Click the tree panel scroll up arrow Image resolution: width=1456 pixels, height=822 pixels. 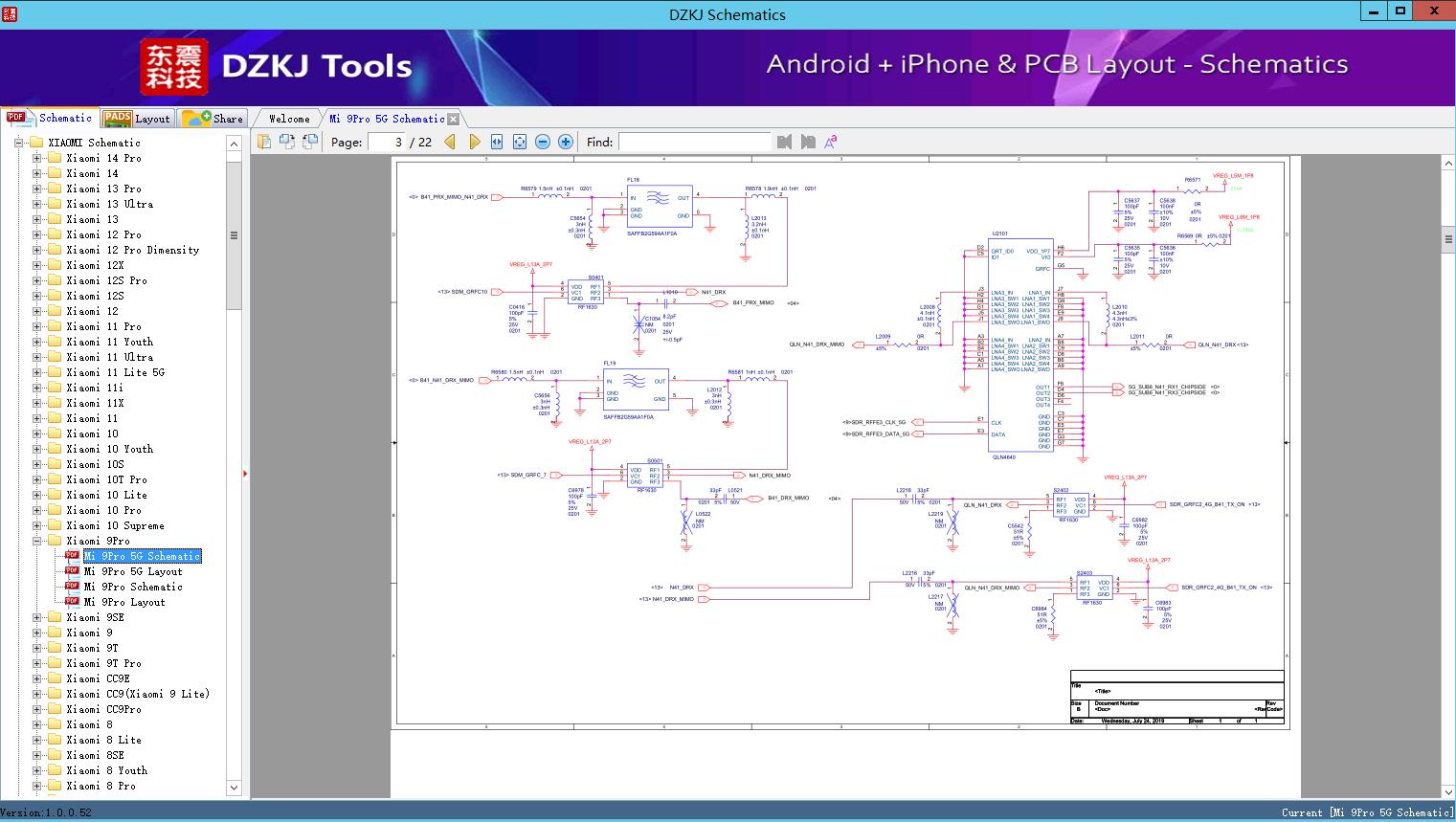click(x=234, y=144)
